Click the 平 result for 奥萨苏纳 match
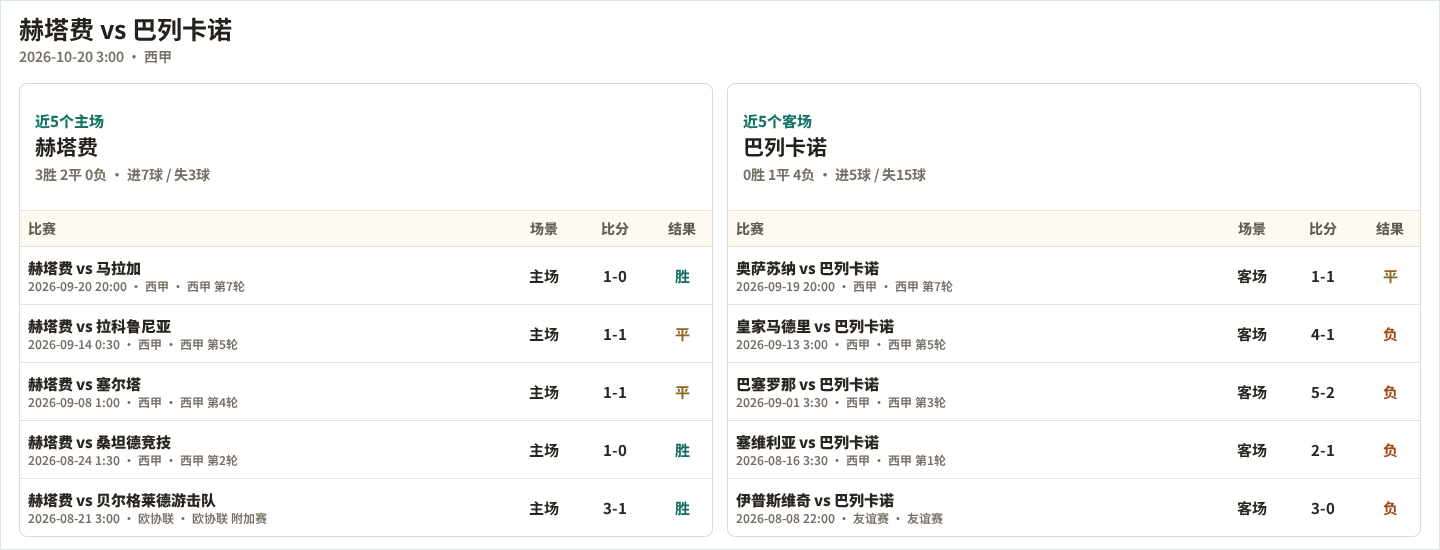This screenshot has height=550, width=1440. [1390, 276]
